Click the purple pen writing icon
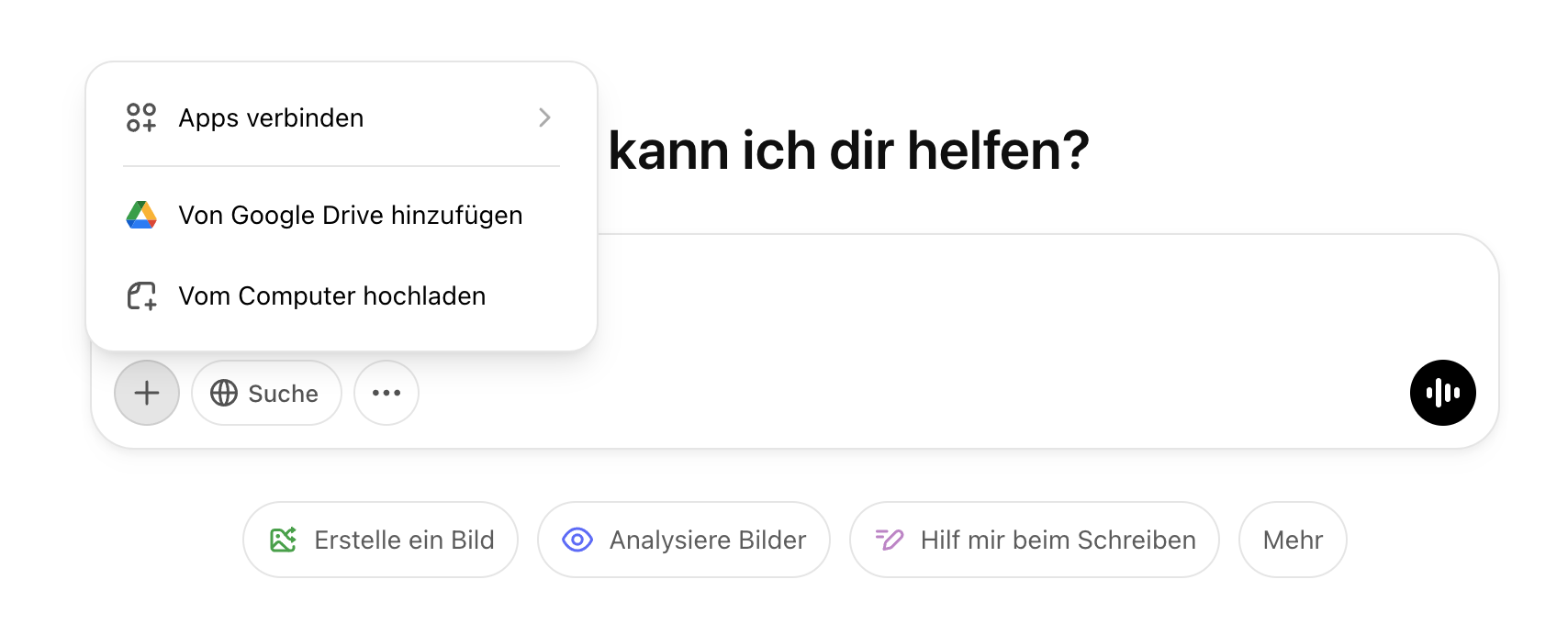 (889, 540)
